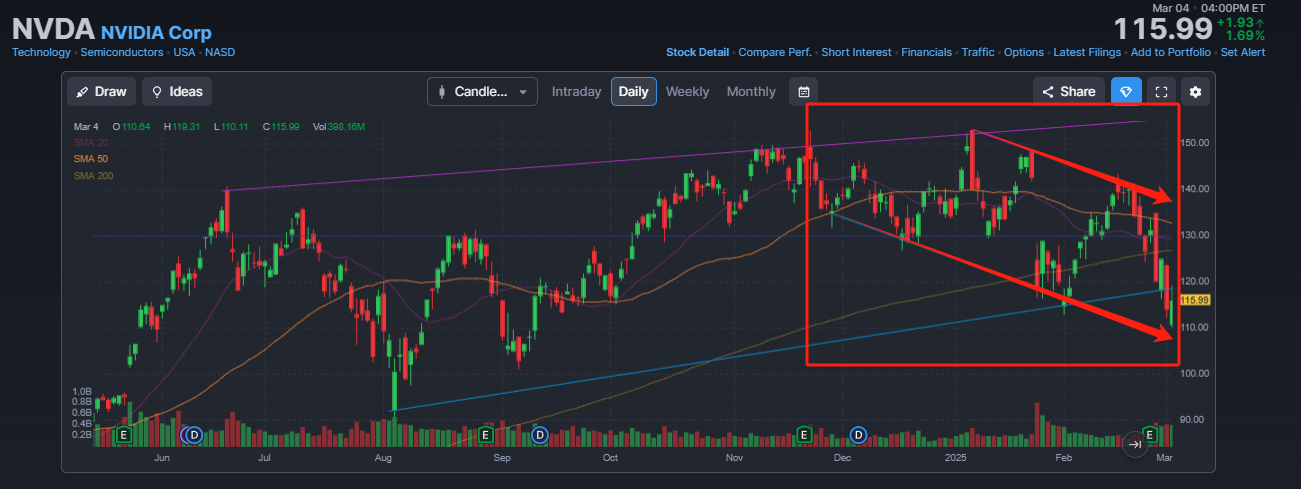This screenshot has height=489, width=1301.
Task: Expand the Candle chart type dropdown
Action: coord(482,92)
